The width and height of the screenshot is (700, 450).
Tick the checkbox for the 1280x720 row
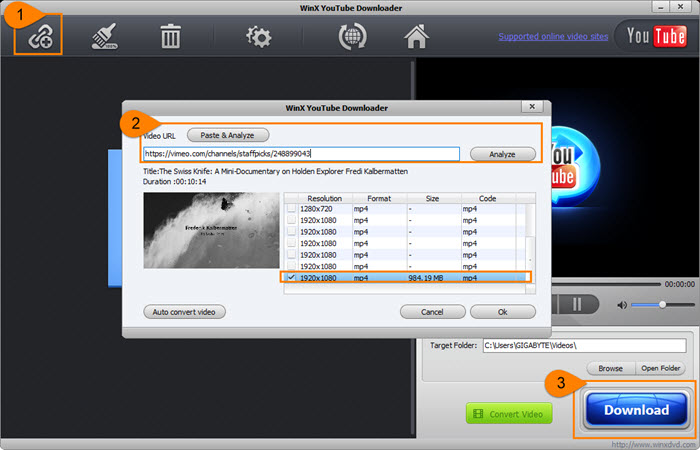291,208
